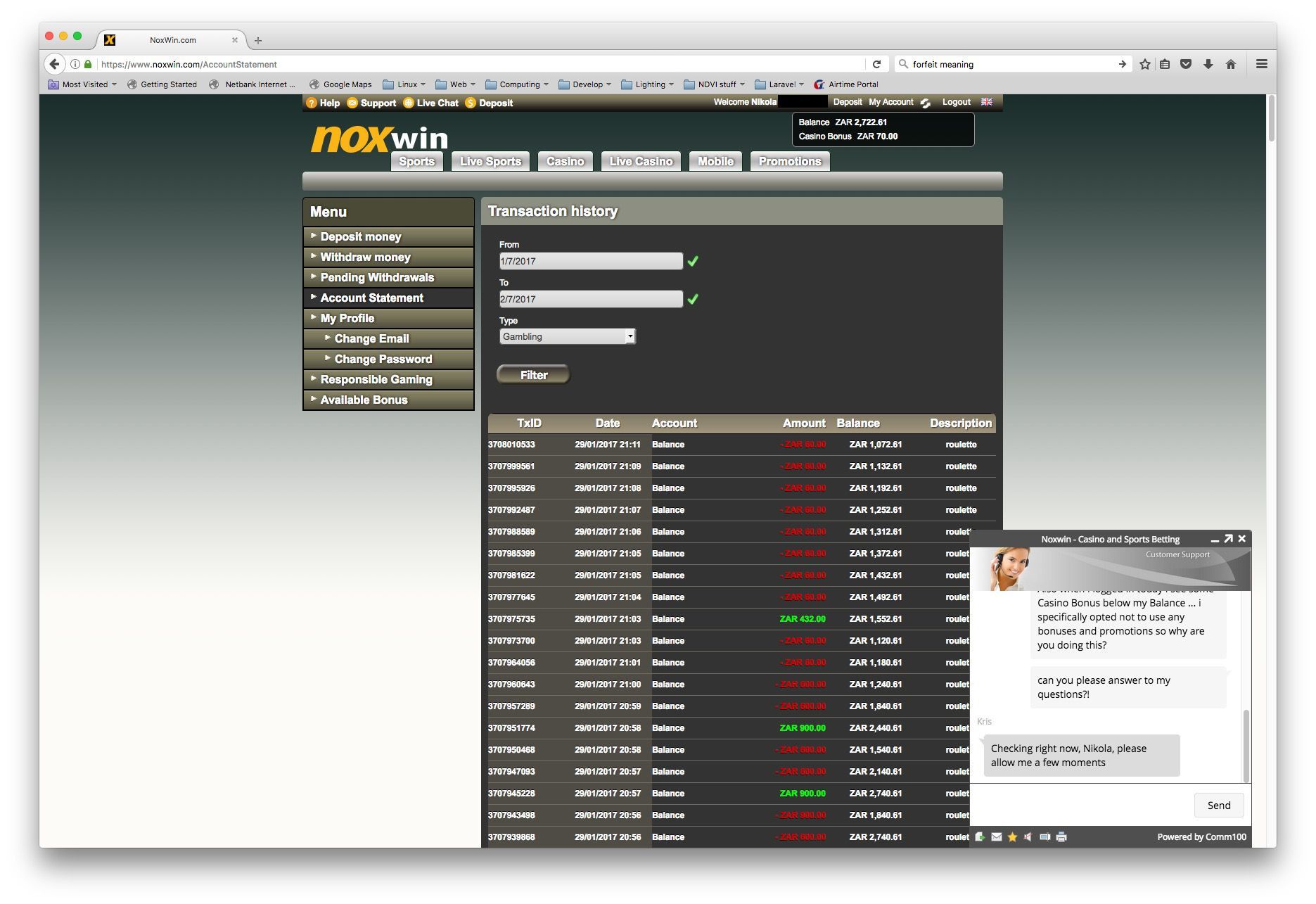Send the chat message
The width and height of the screenshot is (1316, 904).
(1219, 806)
